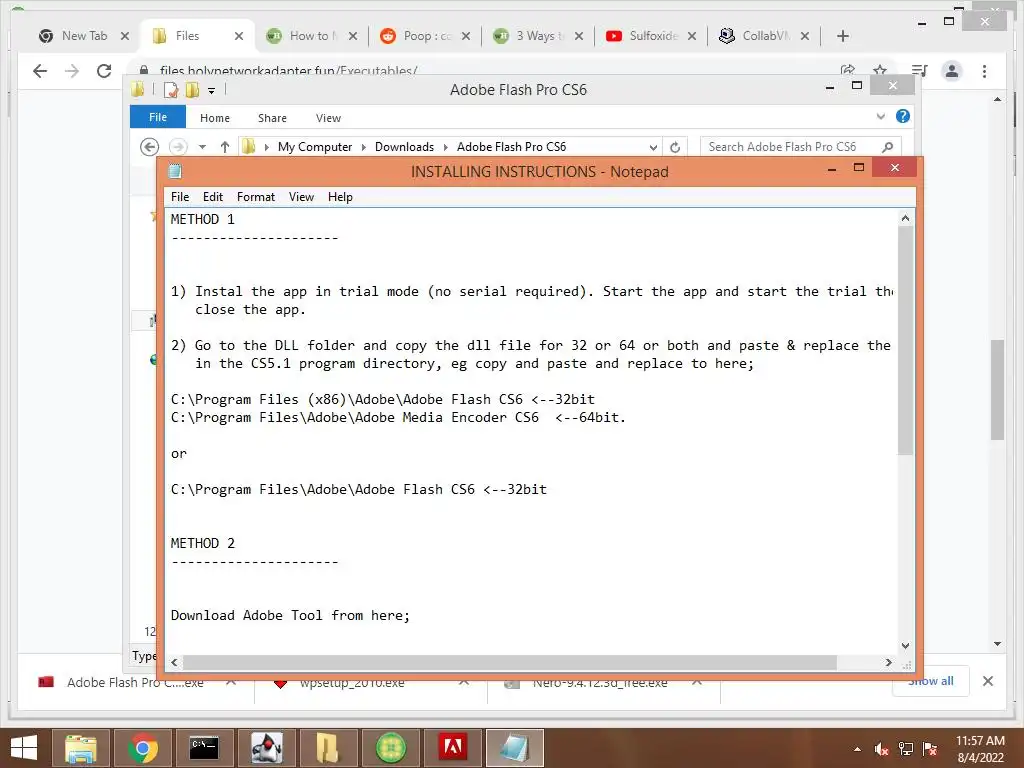Expand the Downloads breadcrumb arrow
The height and width of the screenshot is (768, 1024).
[x=445, y=148]
